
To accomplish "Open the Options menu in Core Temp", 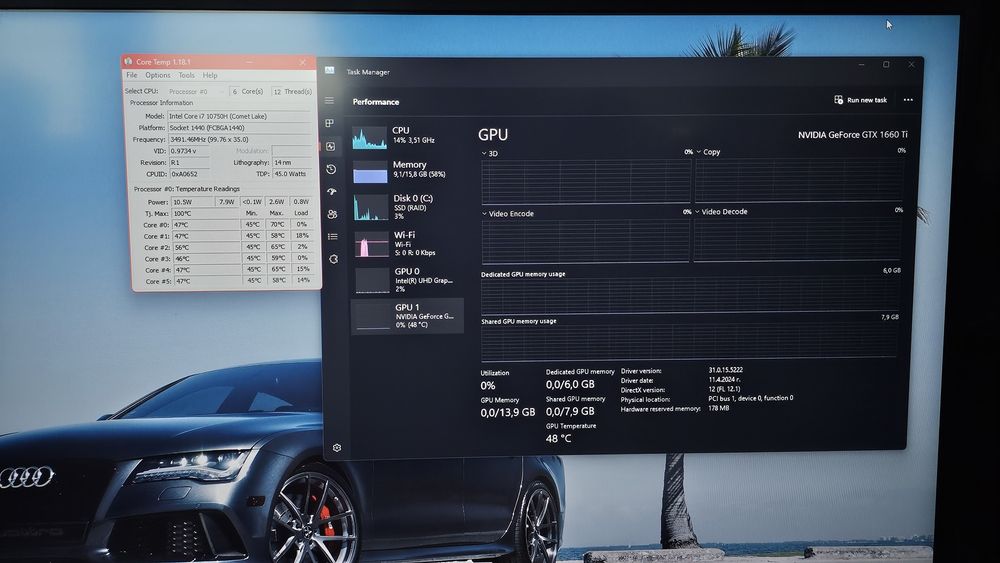I will (158, 75).
